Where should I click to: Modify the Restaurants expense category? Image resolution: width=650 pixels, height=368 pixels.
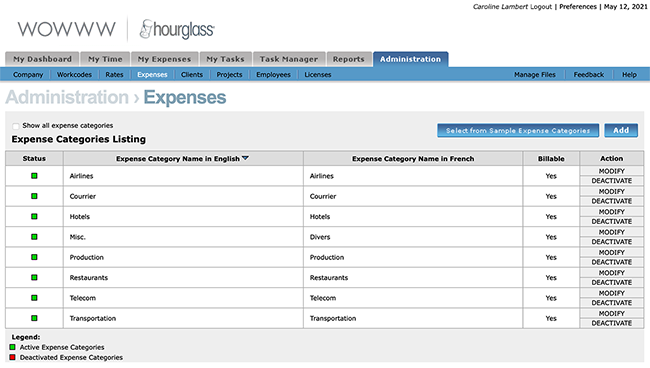[x=611, y=272]
